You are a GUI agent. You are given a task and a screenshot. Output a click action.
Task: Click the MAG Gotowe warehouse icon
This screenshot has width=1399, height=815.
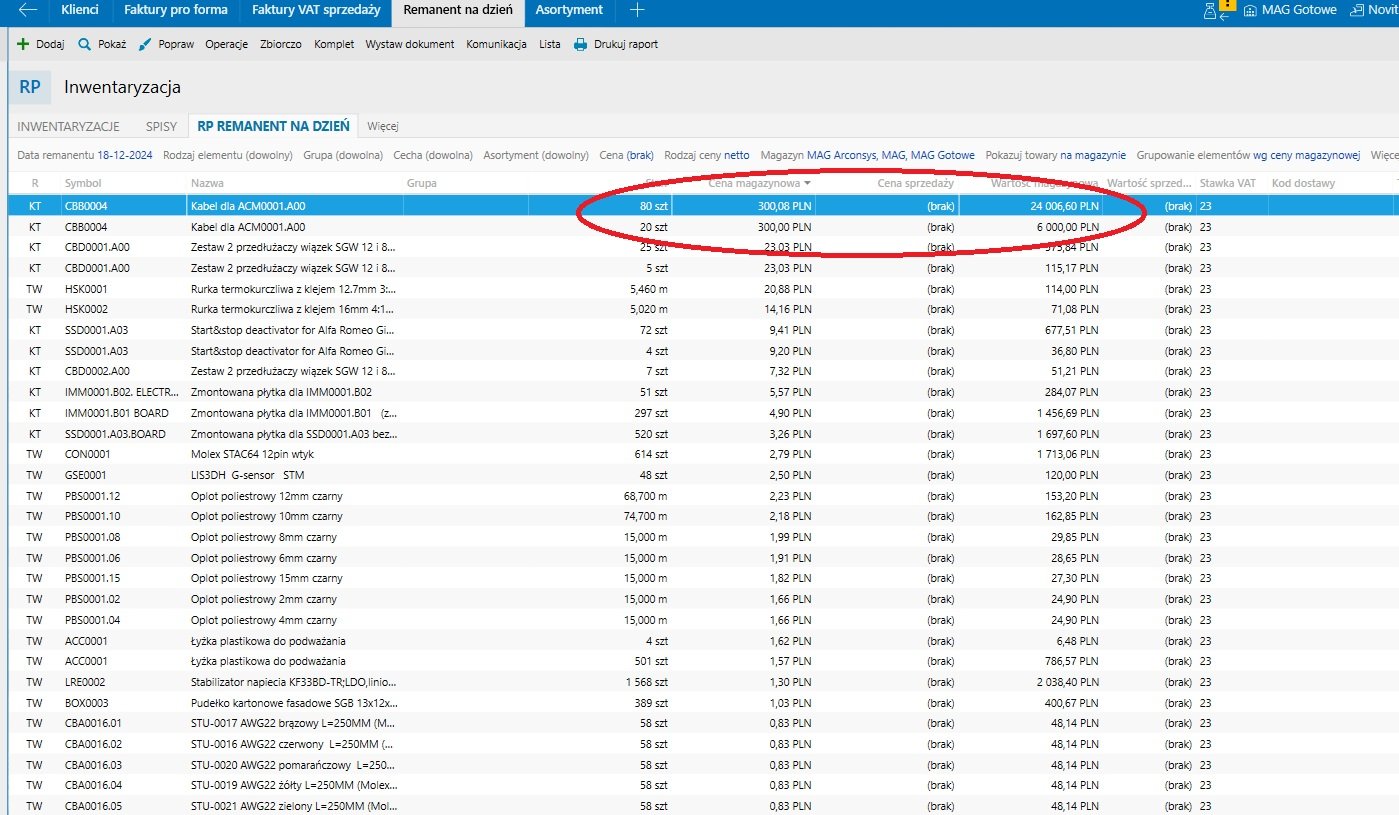[1250, 10]
